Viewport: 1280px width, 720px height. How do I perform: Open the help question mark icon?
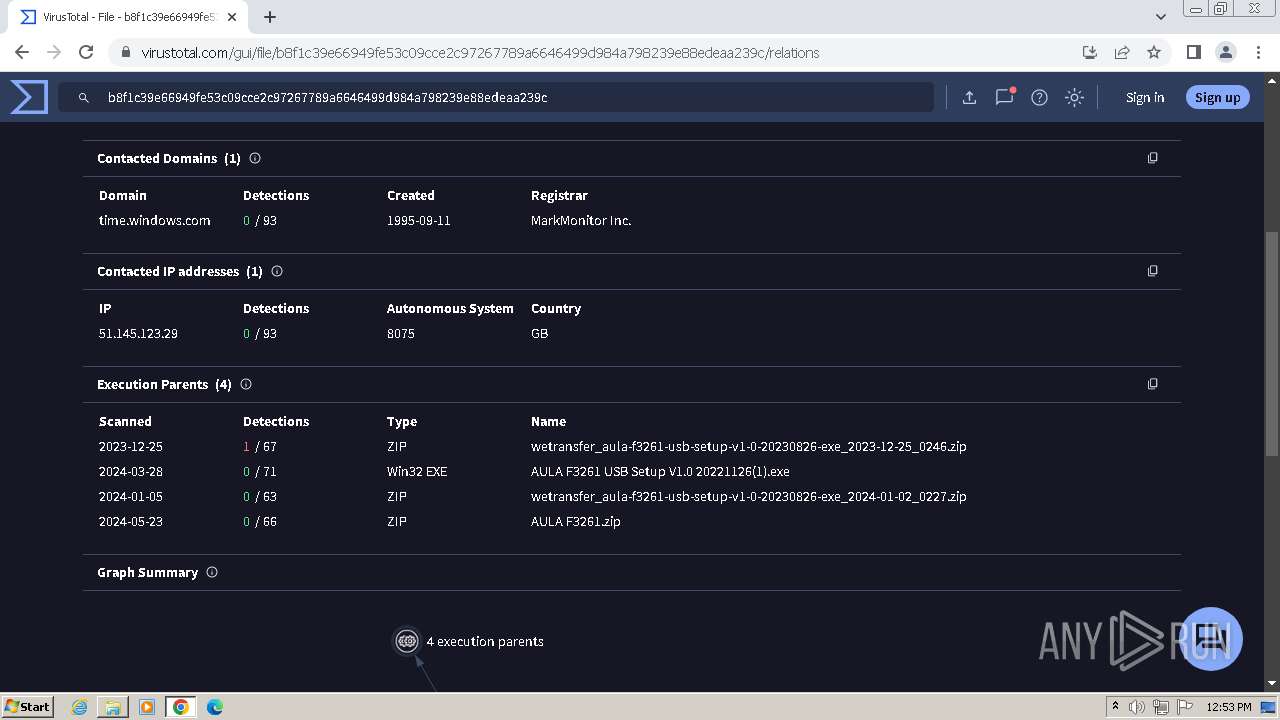1039,97
